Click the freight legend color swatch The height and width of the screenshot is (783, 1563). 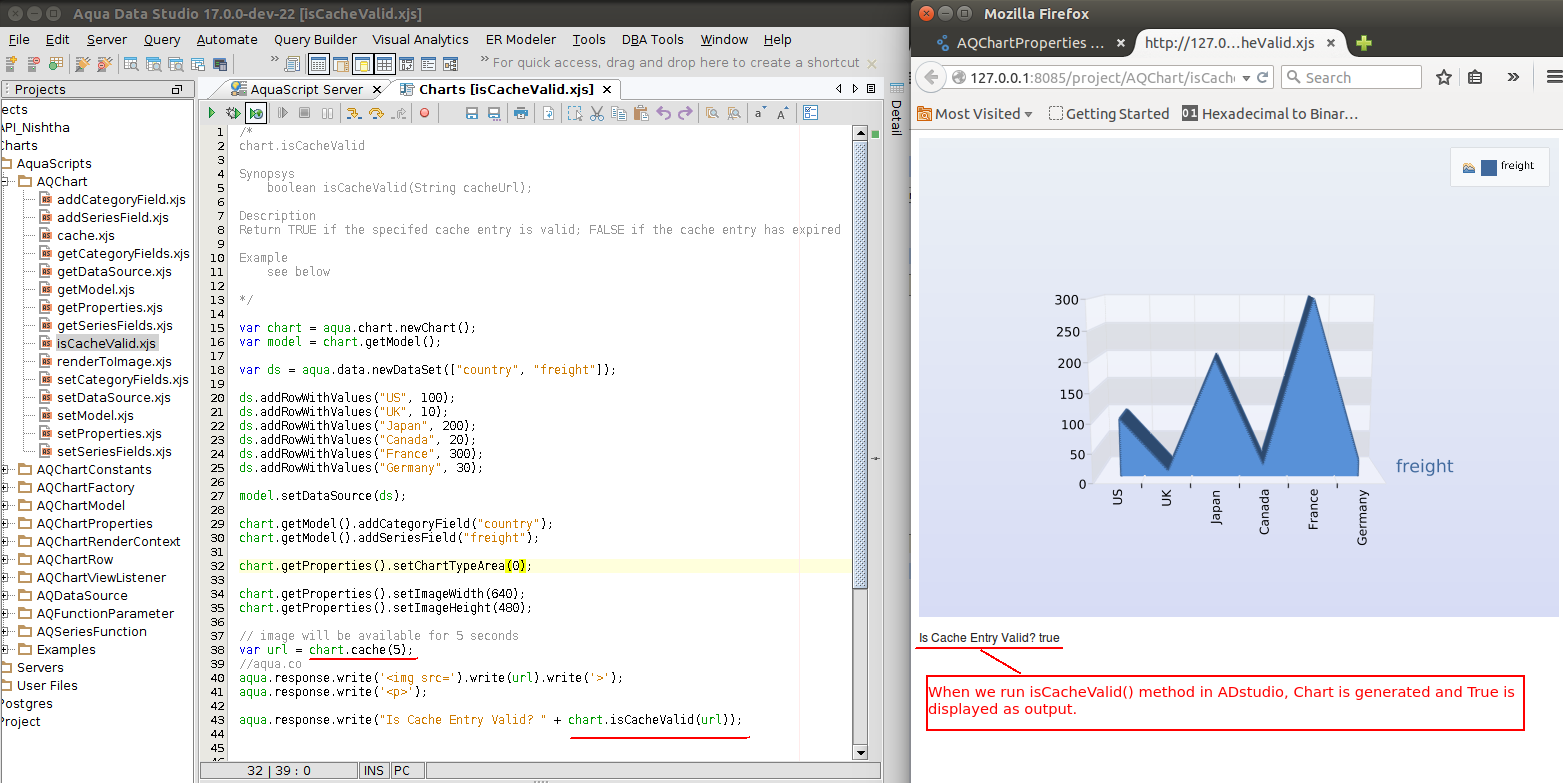coord(1489,167)
